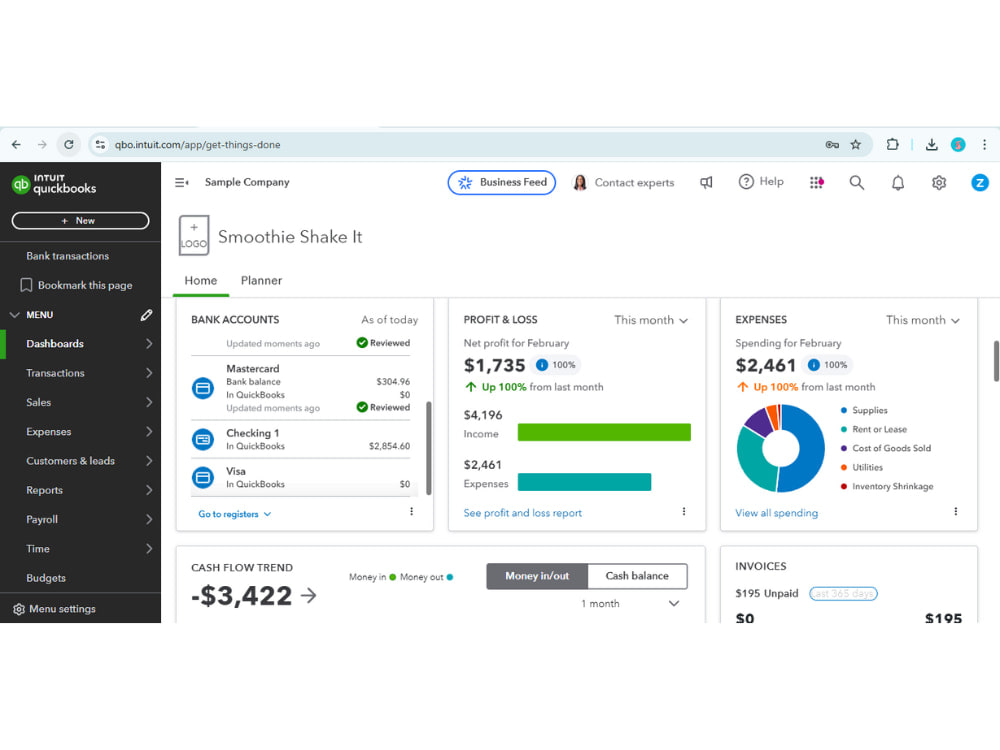Image resolution: width=1000 pixels, height=750 pixels.
Task: Collapse the MENU section chevron
Action: click(x=15, y=315)
